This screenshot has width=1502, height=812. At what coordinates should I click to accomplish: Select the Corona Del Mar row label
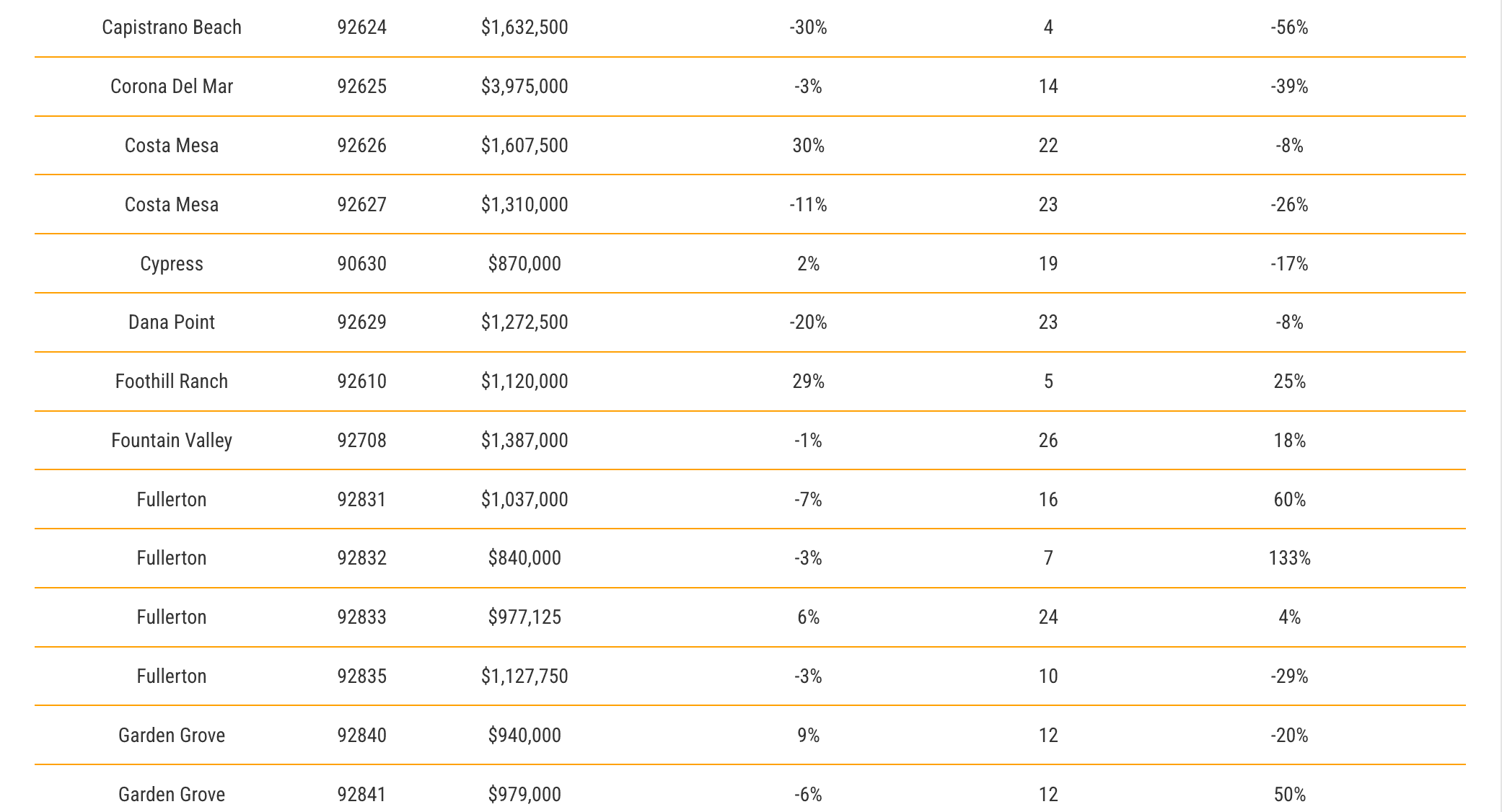(x=172, y=87)
